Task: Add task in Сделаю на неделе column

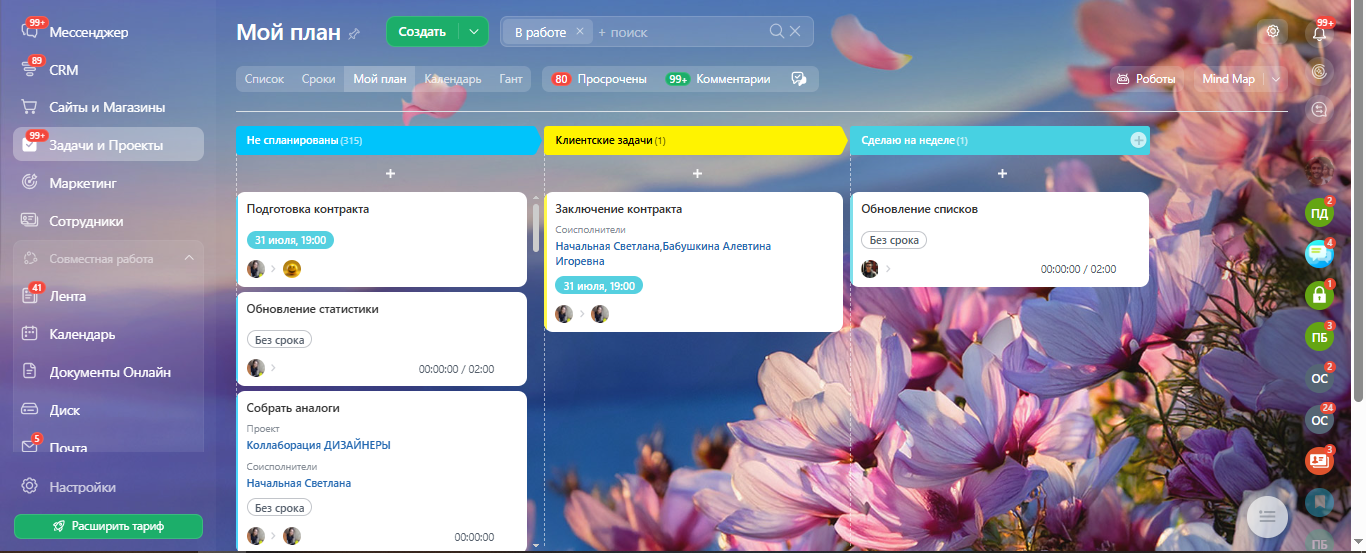Action: (x=1002, y=174)
